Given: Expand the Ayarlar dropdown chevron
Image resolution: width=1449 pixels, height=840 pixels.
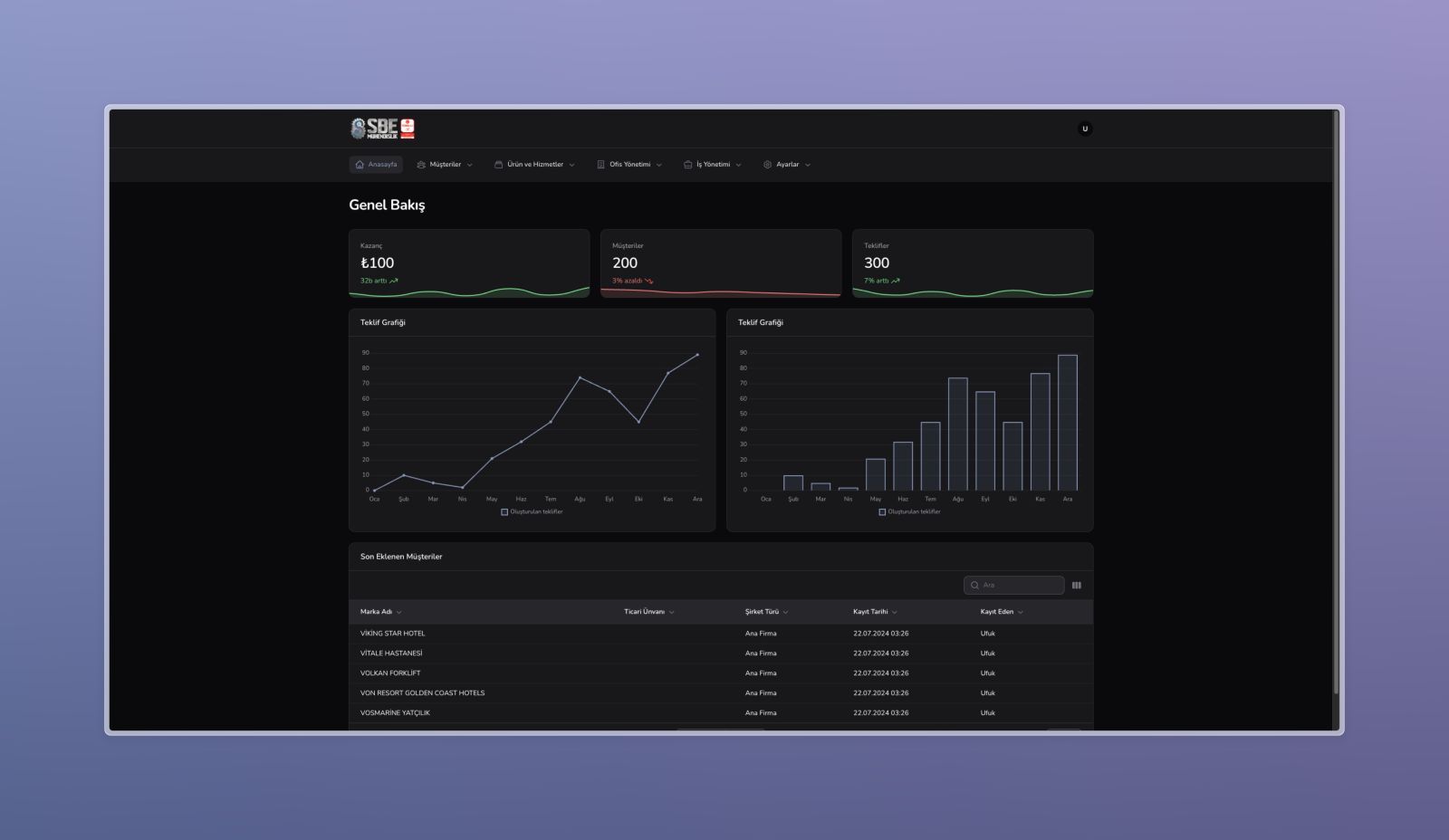Looking at the screenshot, I should coord(808,165).
